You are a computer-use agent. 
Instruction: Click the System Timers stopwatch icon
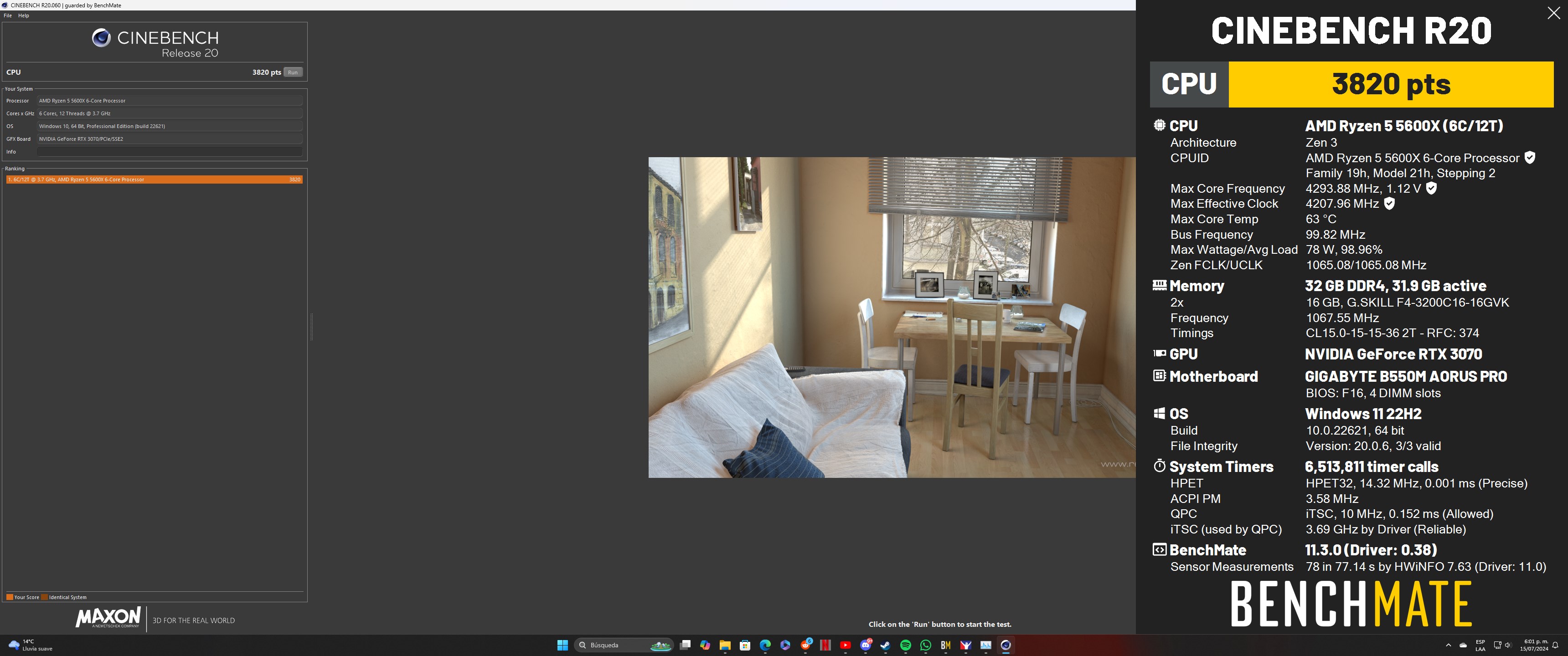click(x=1160, y=466)
